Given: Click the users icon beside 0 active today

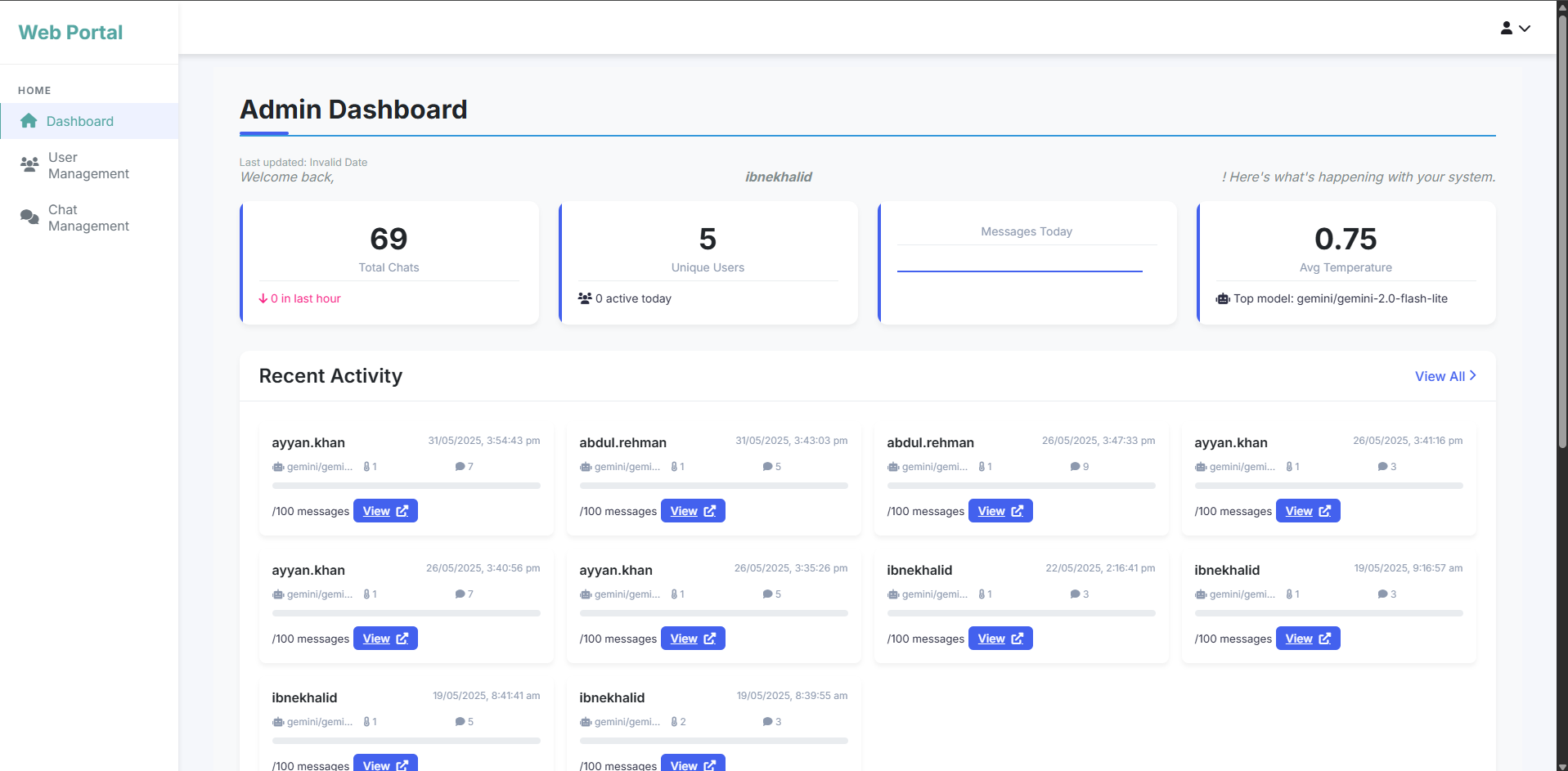Looking at the screenshot, I should [x=584, y=298].
